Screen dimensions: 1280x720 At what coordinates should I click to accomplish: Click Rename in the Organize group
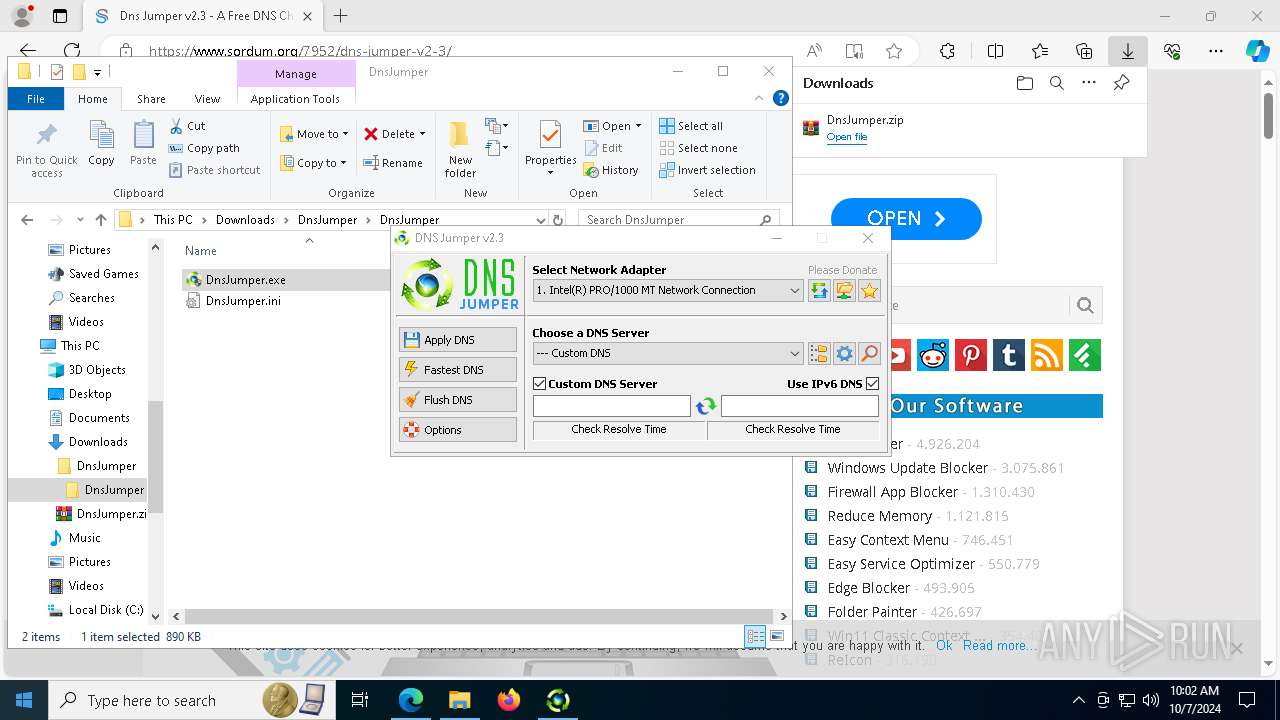point(393,163)
